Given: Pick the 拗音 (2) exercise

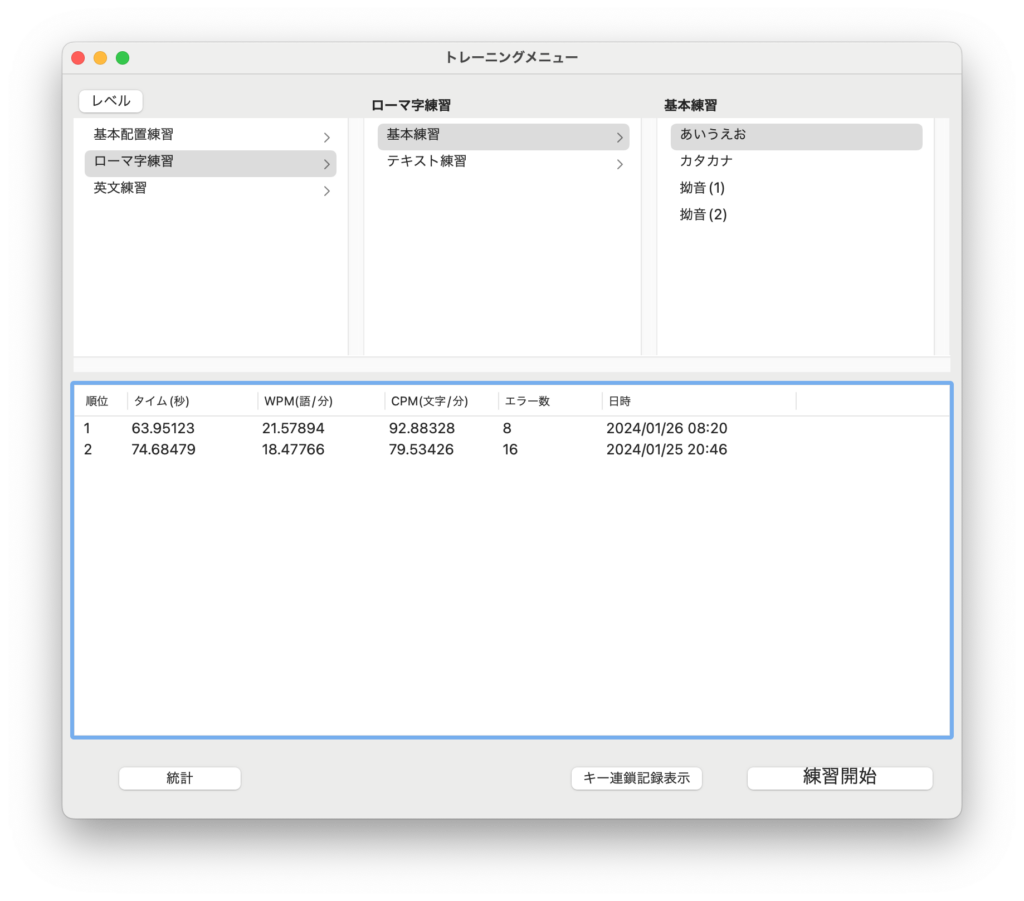Looking at the screenshot, I should 702,216.
